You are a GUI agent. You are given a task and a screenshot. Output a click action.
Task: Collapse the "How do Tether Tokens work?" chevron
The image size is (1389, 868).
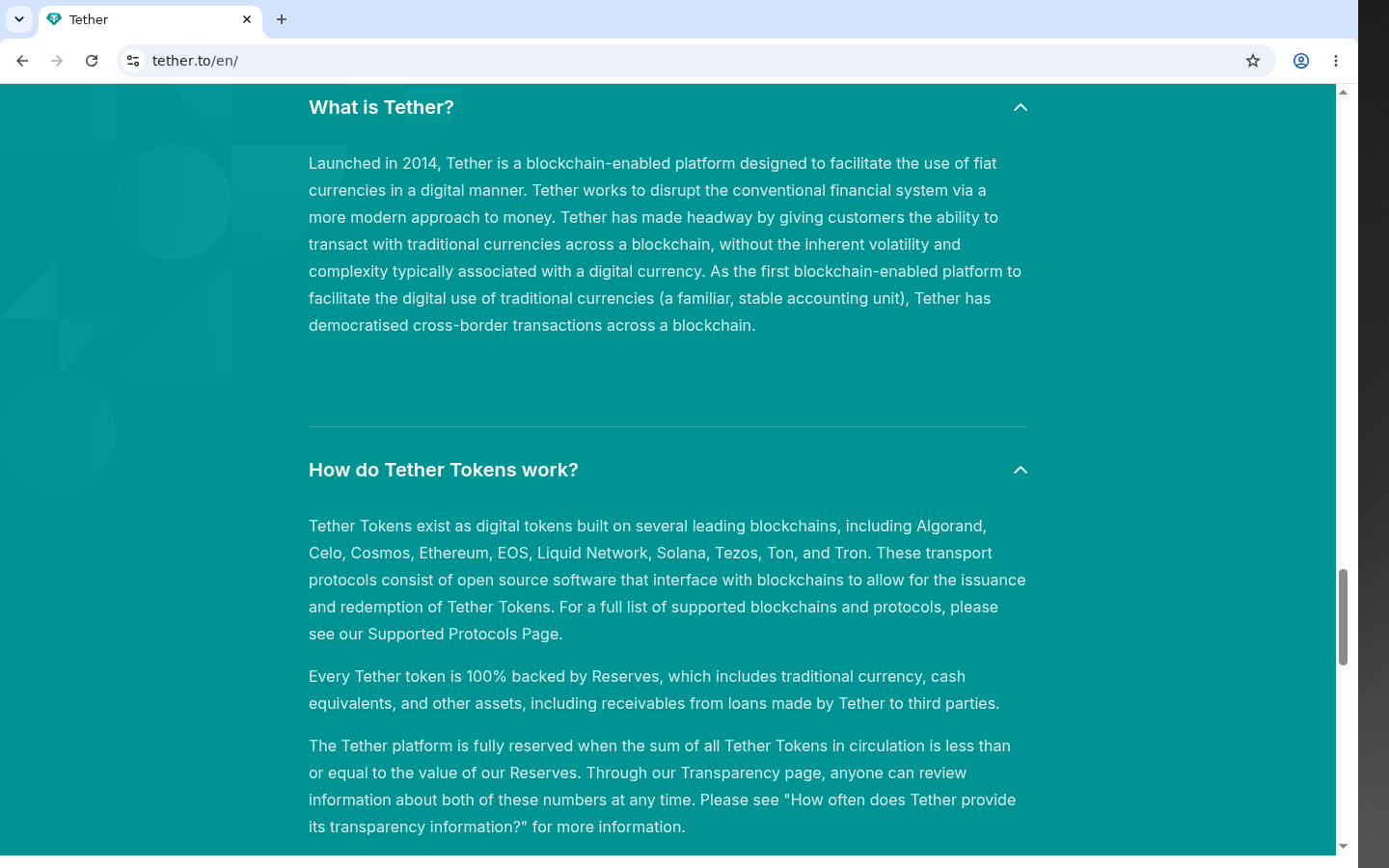(x=1020, y=471)
